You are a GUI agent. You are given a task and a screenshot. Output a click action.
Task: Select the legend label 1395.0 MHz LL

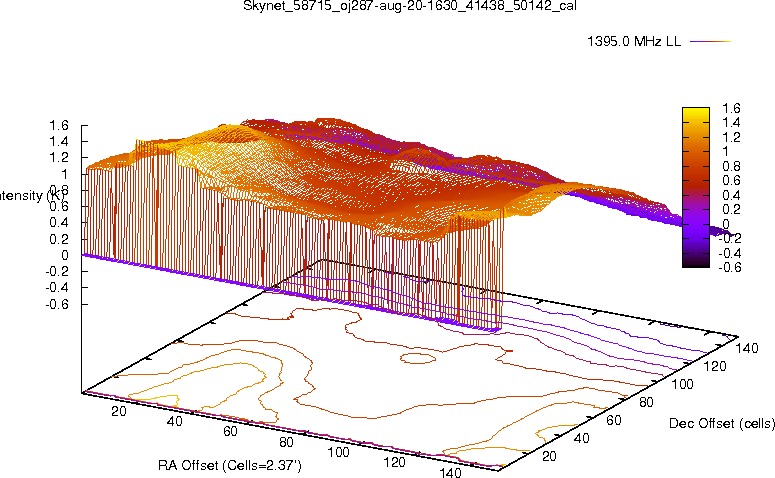634,42
